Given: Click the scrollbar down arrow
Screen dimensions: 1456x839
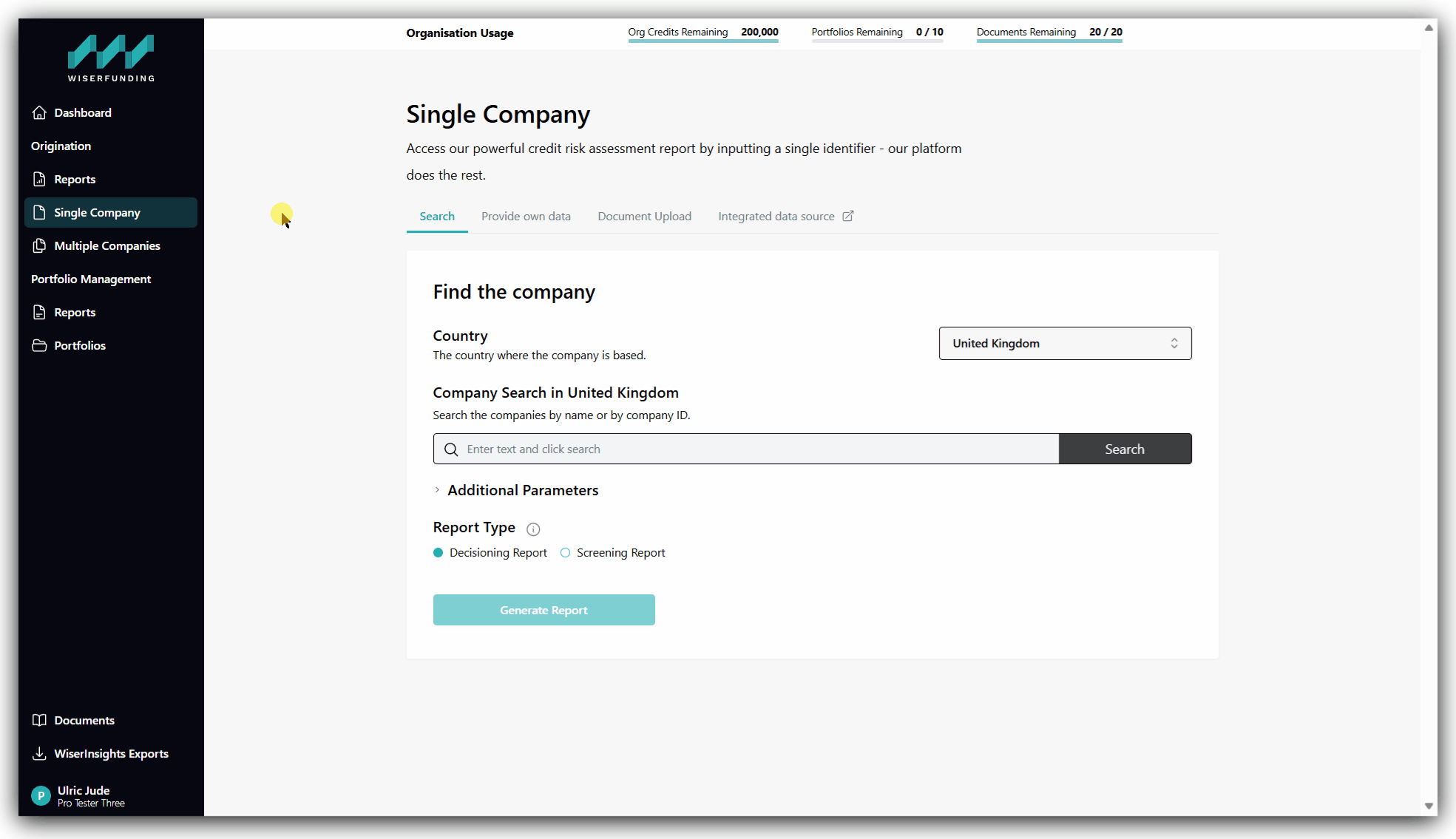Looking at the screenshot, I should point(1429,806).
